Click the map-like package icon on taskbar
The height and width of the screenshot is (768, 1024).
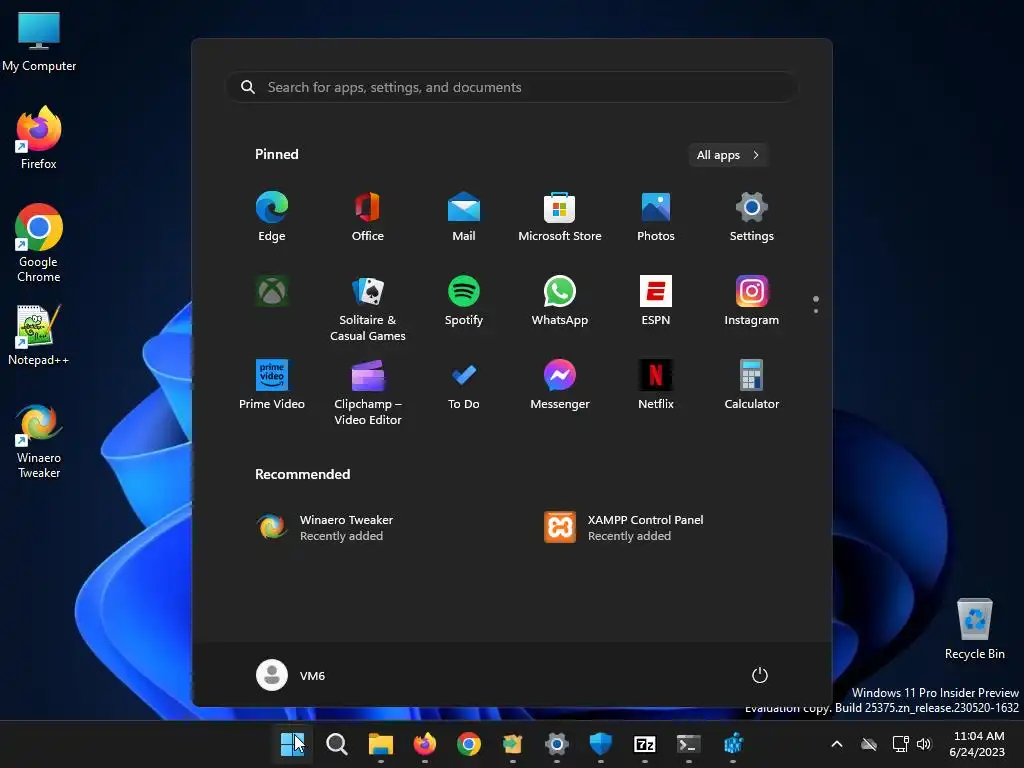click(x=513, y=744)
